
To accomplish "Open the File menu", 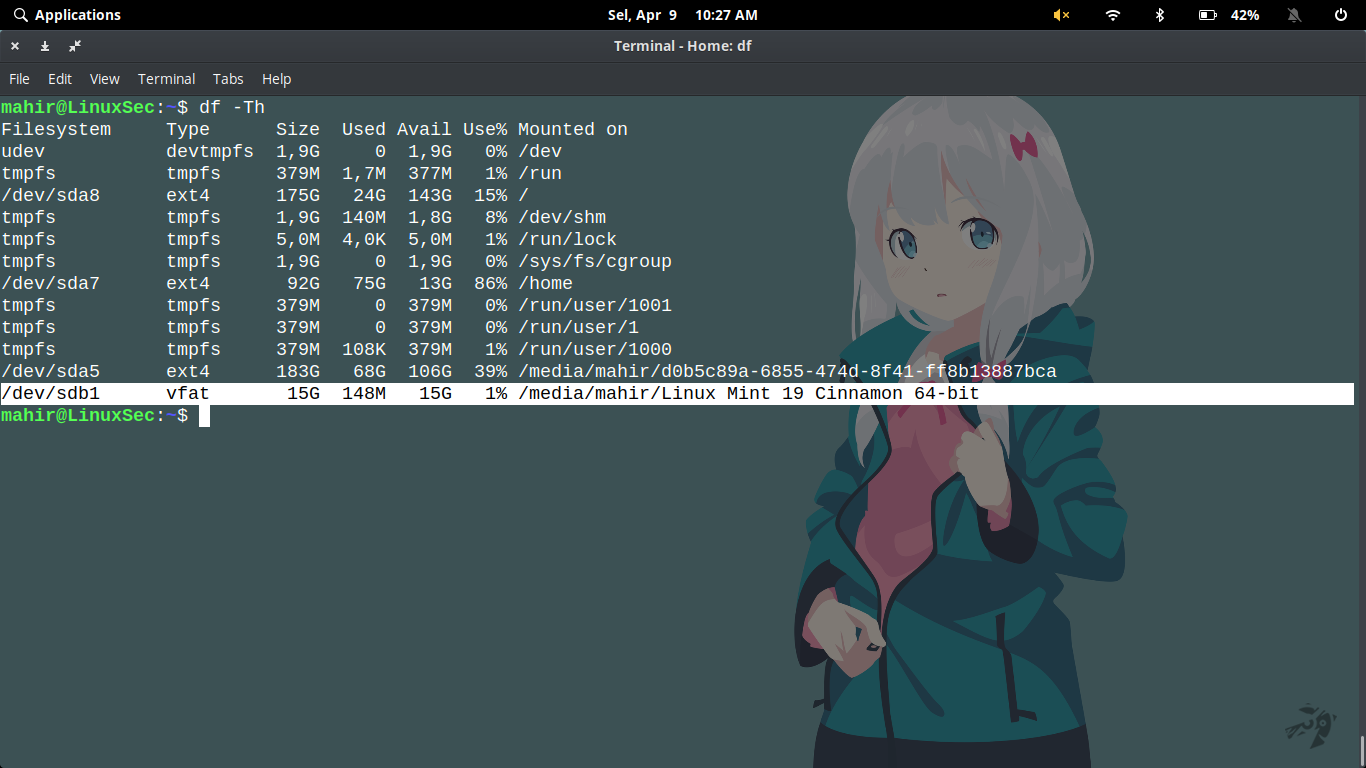I will click(x=20, y=79).
